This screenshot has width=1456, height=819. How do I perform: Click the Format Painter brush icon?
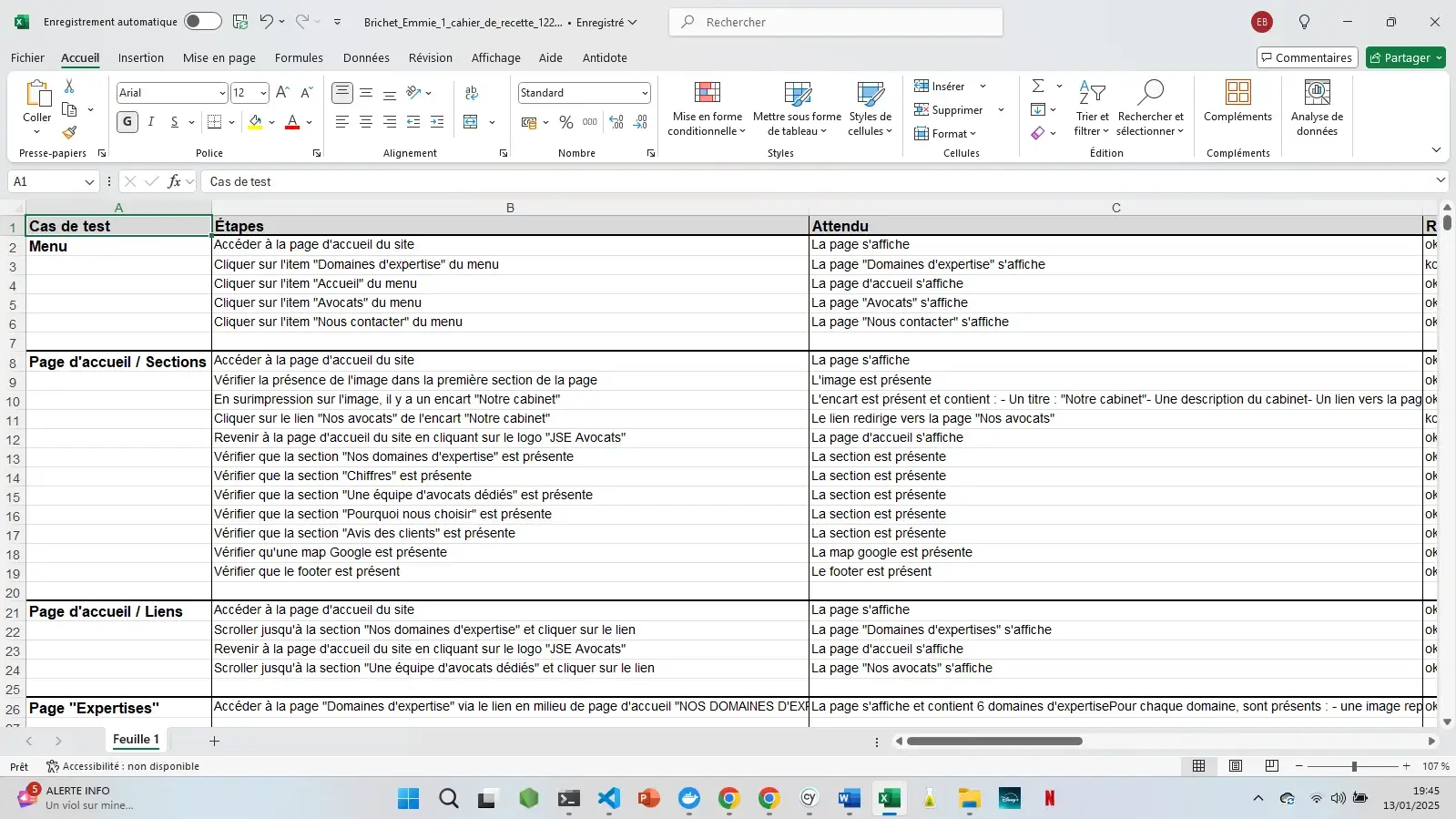tap(69, 133)
